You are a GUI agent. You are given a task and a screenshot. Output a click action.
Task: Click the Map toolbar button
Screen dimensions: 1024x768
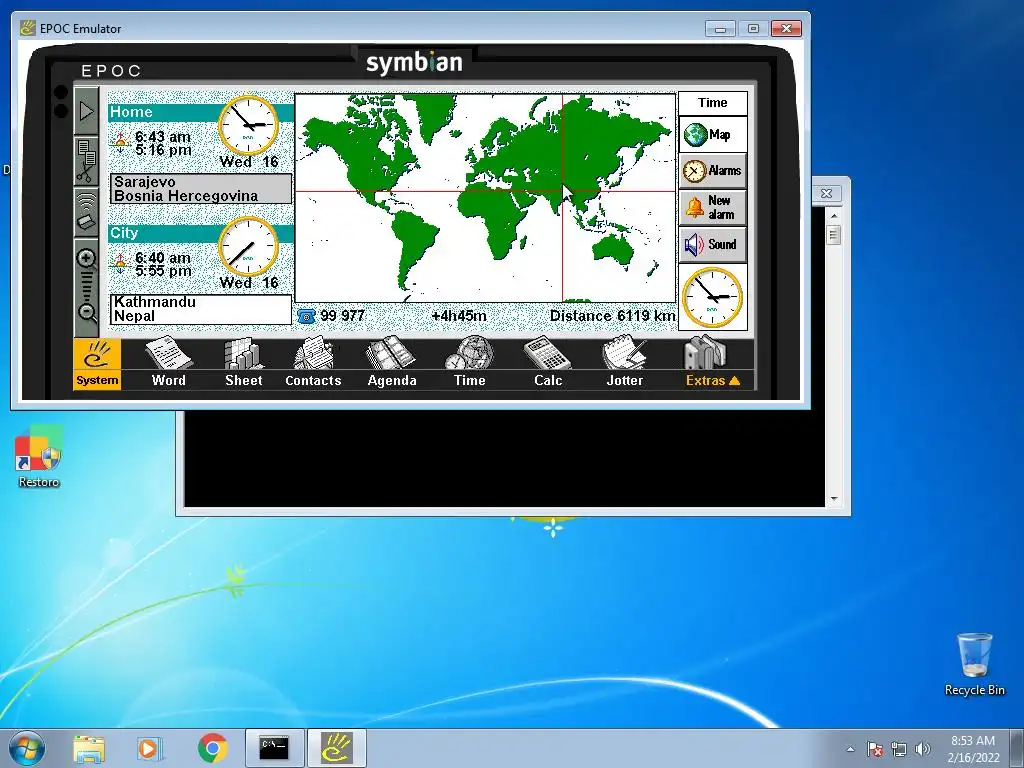pos(712,135)
